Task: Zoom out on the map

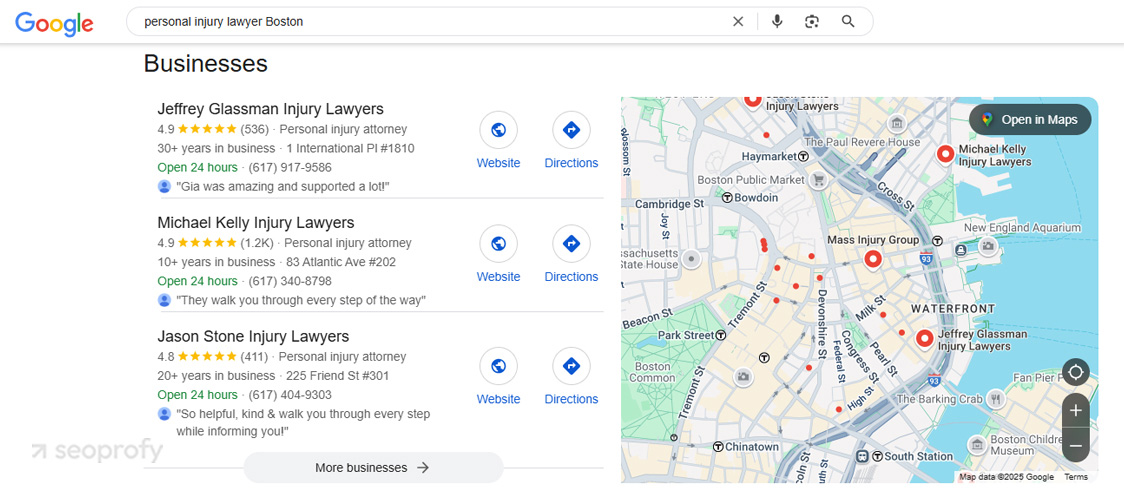Action: pyautogui.click(x=1075, y=445)
